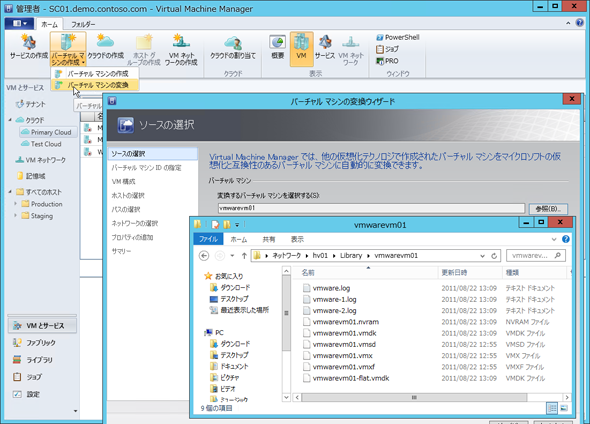The image size is (590, 424).
Task: Open the 表示 tab in Explorer window
Action: [297, 239]
